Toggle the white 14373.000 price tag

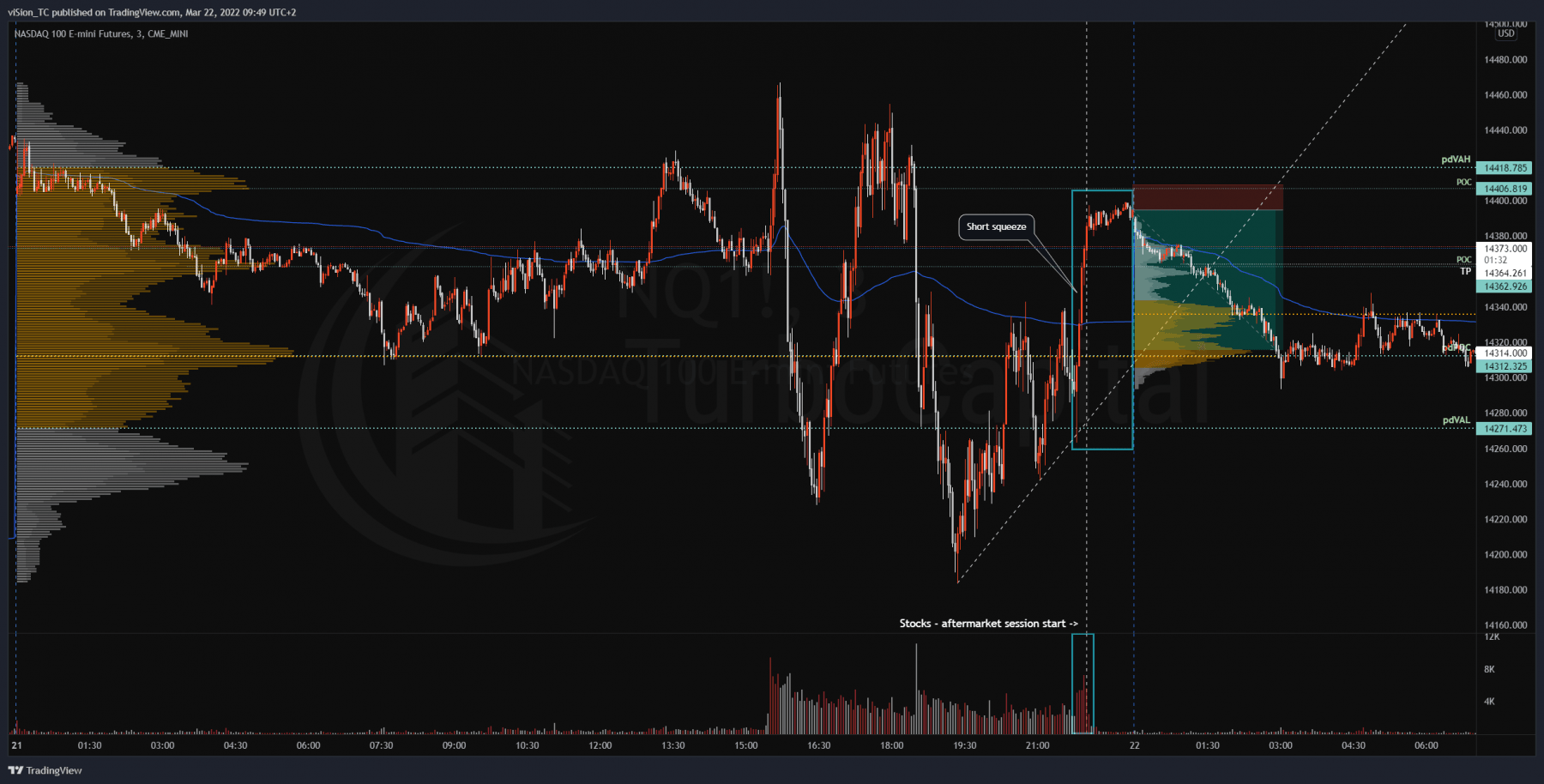coord(1505,248)
